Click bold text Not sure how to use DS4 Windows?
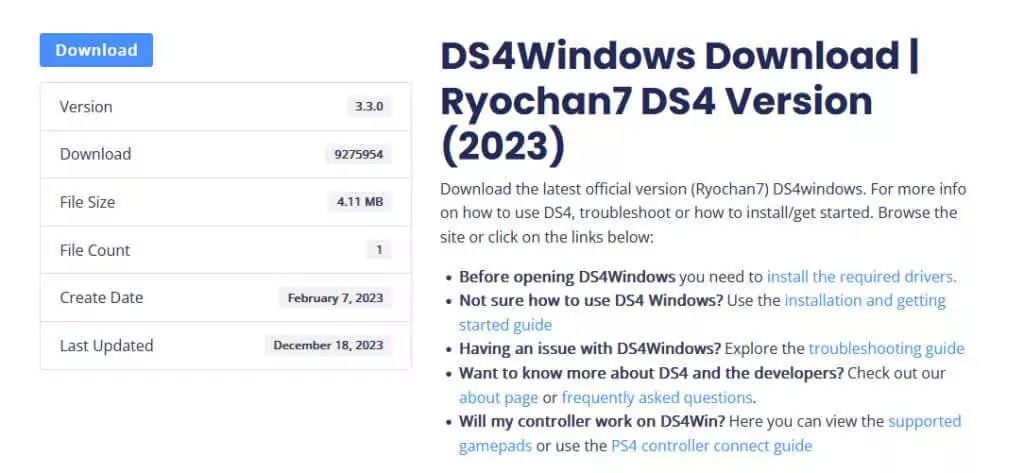 point(591,301)
